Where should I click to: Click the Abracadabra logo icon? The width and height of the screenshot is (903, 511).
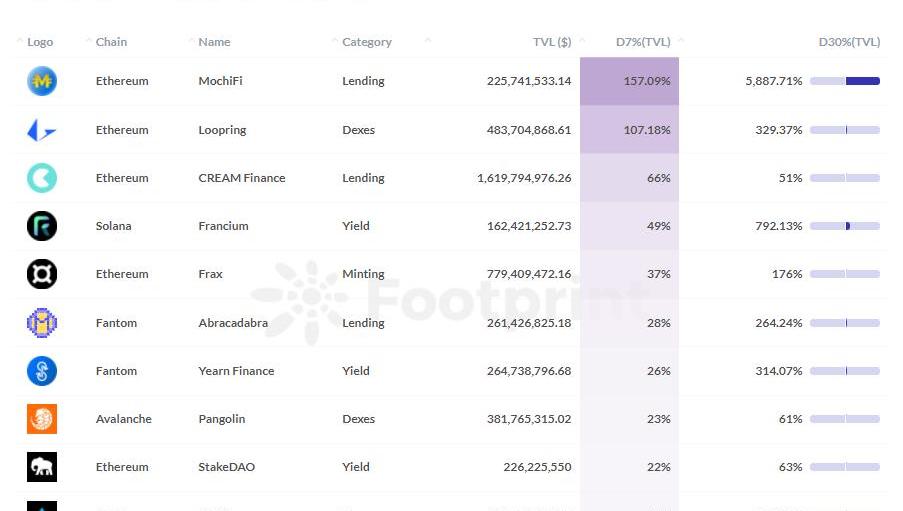pos(42,323)
